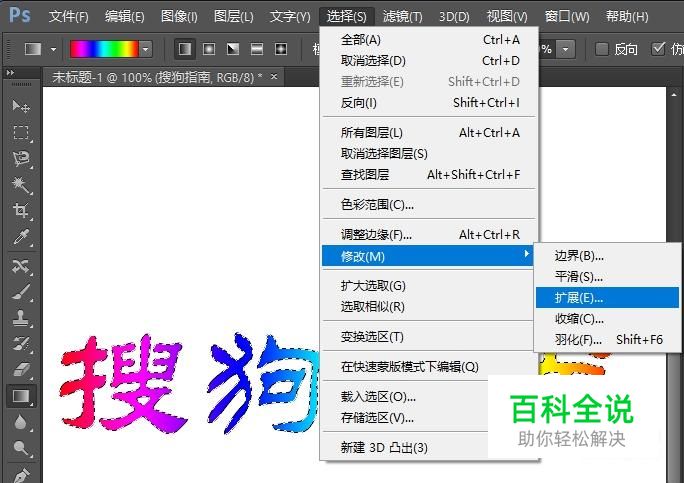Viewport: 684px width, 483px height.
Task: Open 调整边缘(F)... refine edge
Action: coord(429,235)
